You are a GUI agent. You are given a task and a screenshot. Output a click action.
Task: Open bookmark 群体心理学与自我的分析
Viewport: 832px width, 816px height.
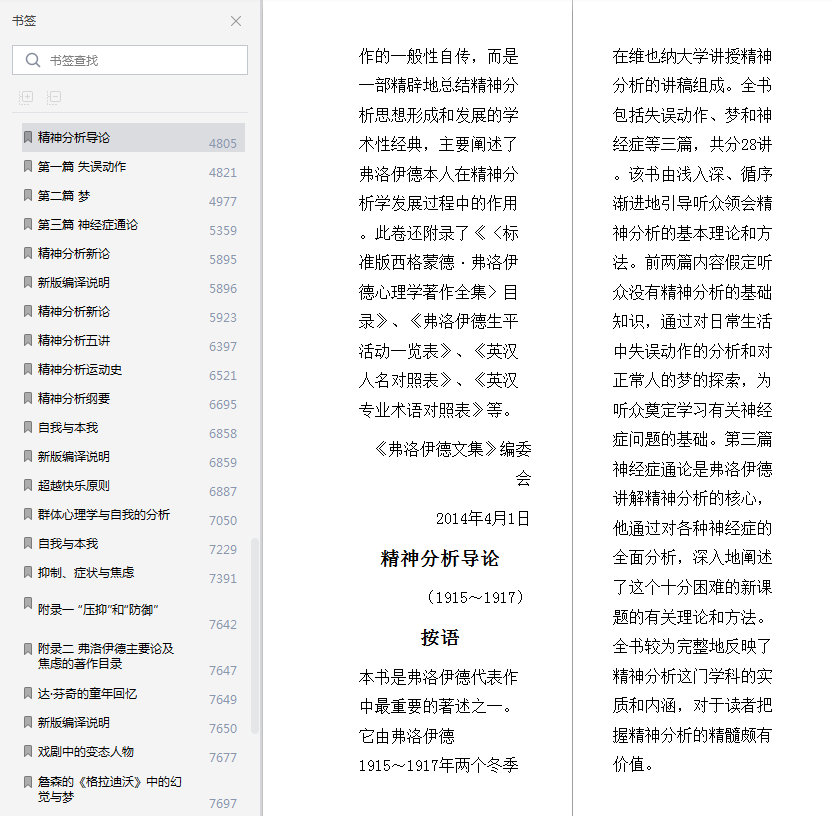coord(133,515)
